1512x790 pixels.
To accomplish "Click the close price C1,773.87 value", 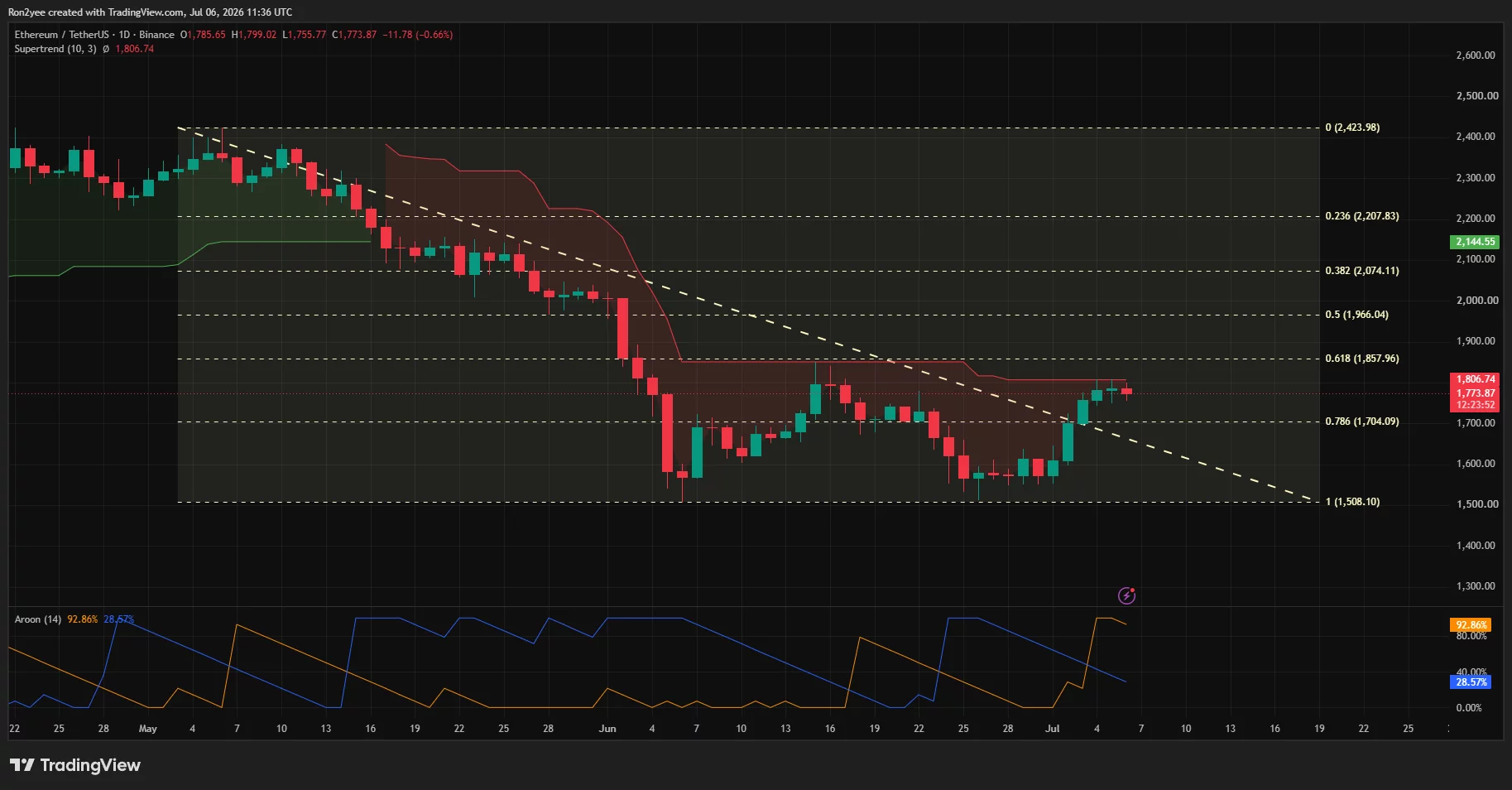I will [354, 35].
